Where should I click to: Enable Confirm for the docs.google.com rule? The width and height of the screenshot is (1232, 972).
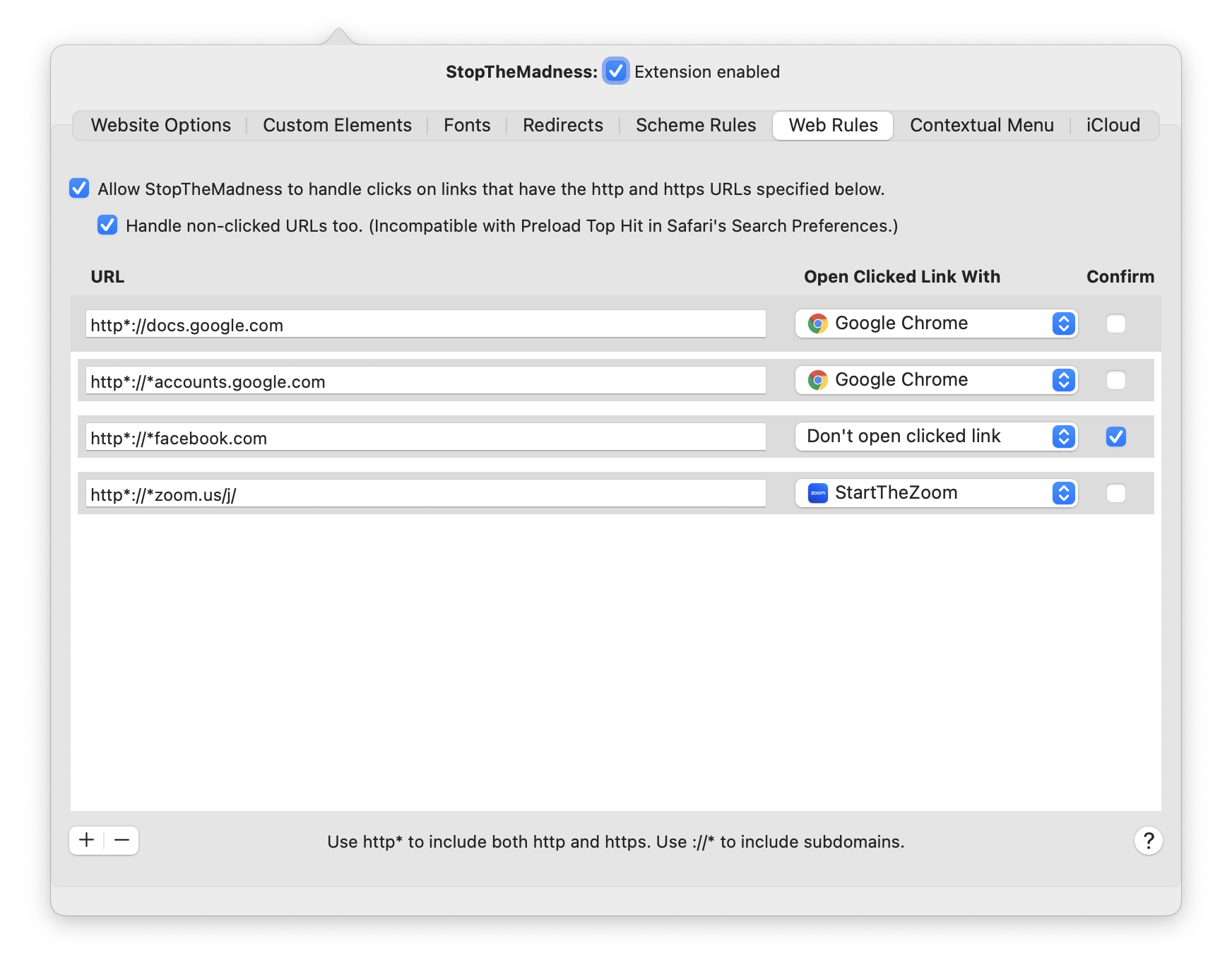coord(1115,324)
